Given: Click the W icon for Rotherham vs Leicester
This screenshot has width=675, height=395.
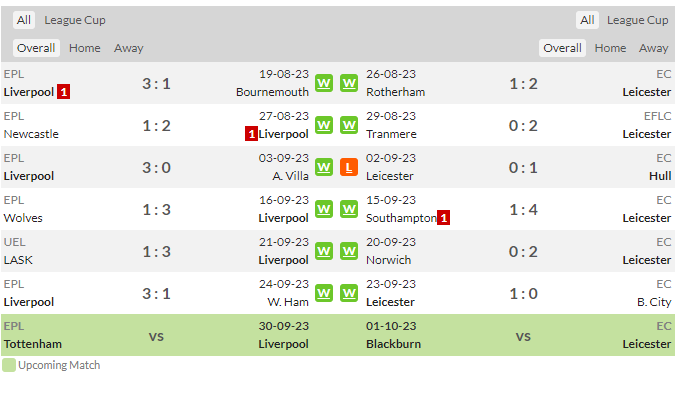Looking at the screenshot, I should pyautogui.click(x=349, y=83).
